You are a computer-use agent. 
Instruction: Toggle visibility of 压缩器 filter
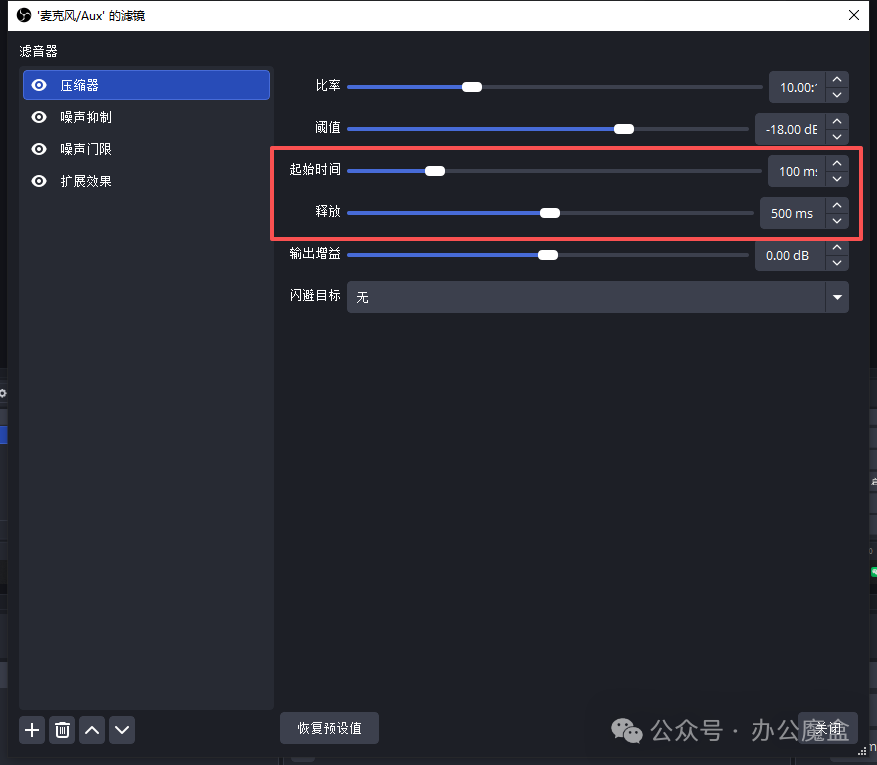pyautogui.click(x=39, y=85)
